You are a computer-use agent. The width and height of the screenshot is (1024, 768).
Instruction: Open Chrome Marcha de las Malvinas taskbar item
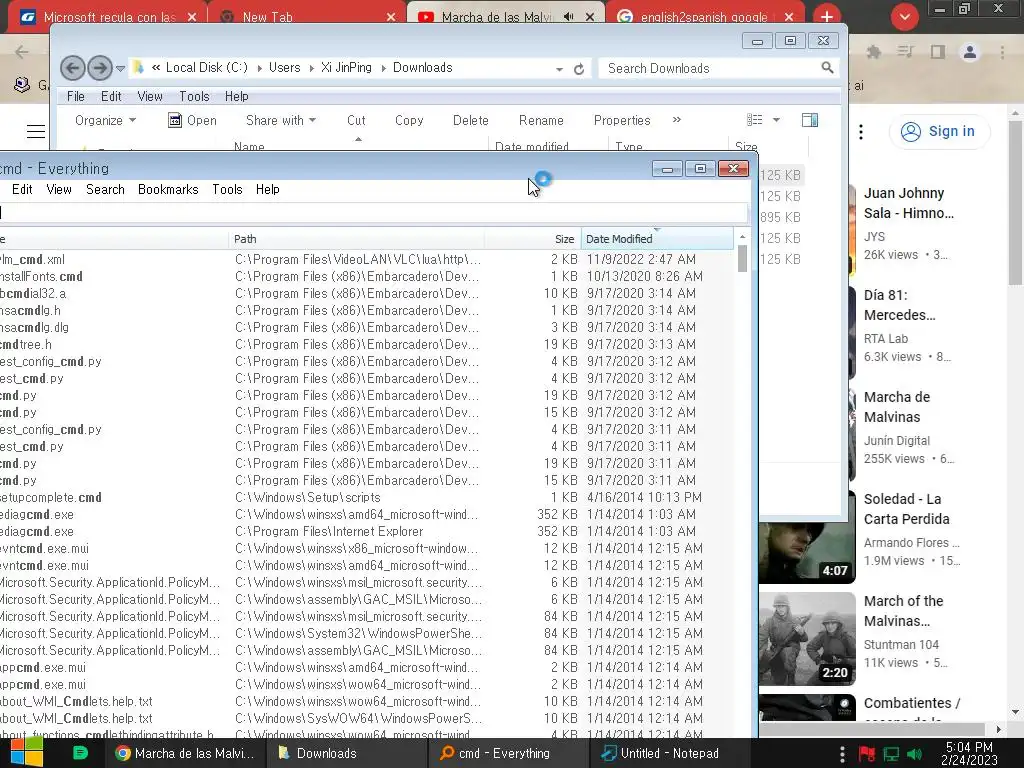pos(185,753)
